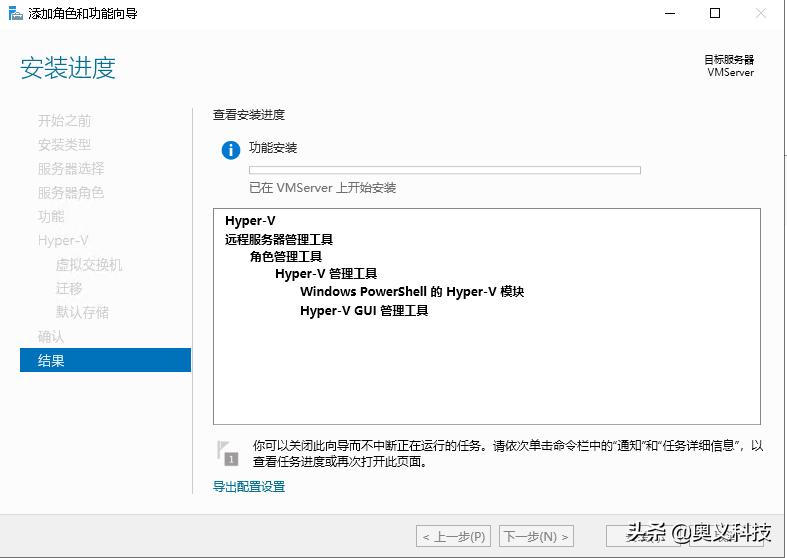Click the Hyper-V 管理工具 entry

(326, 273)
